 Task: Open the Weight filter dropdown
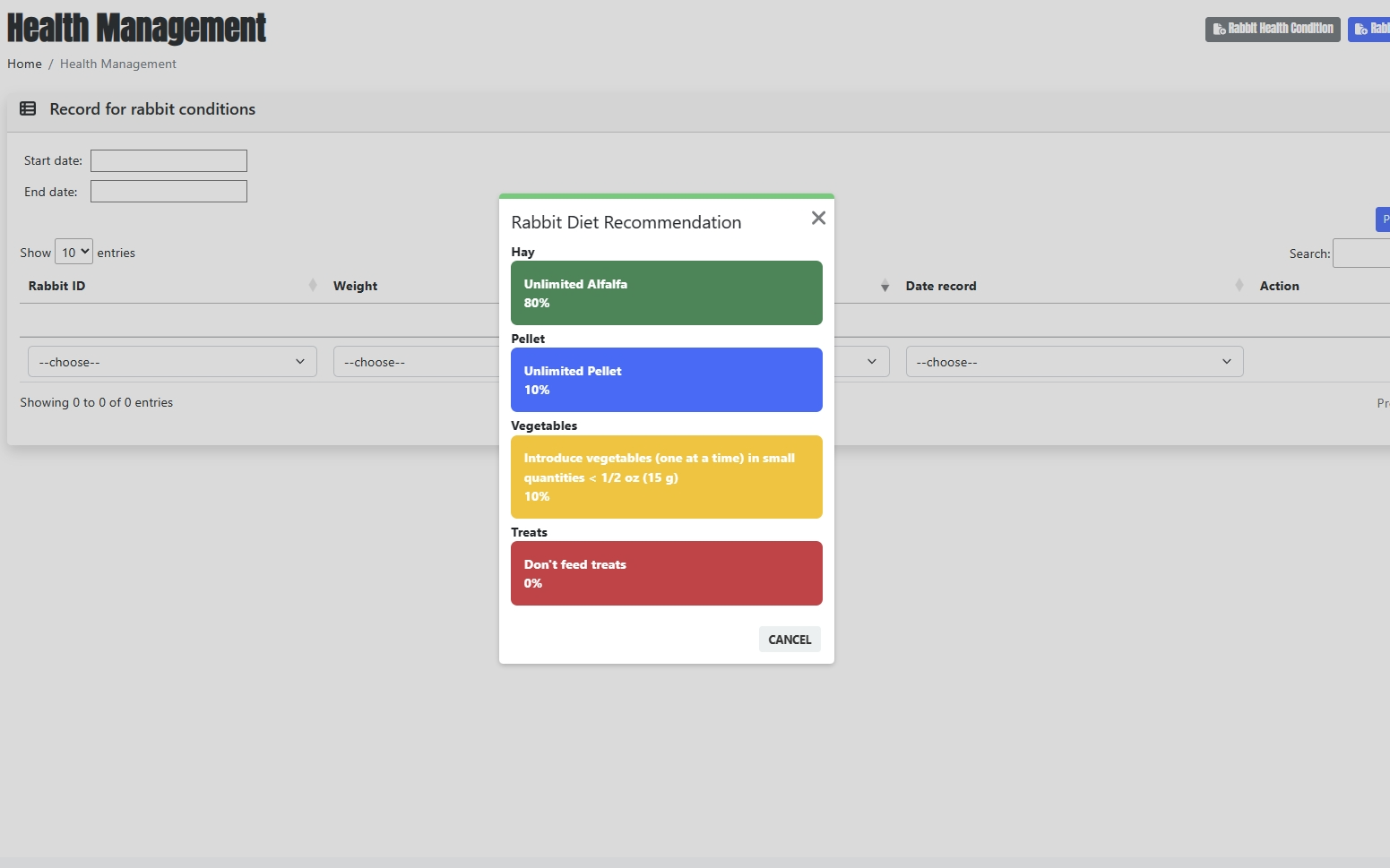pyautogui.click(x=416, y=362)
